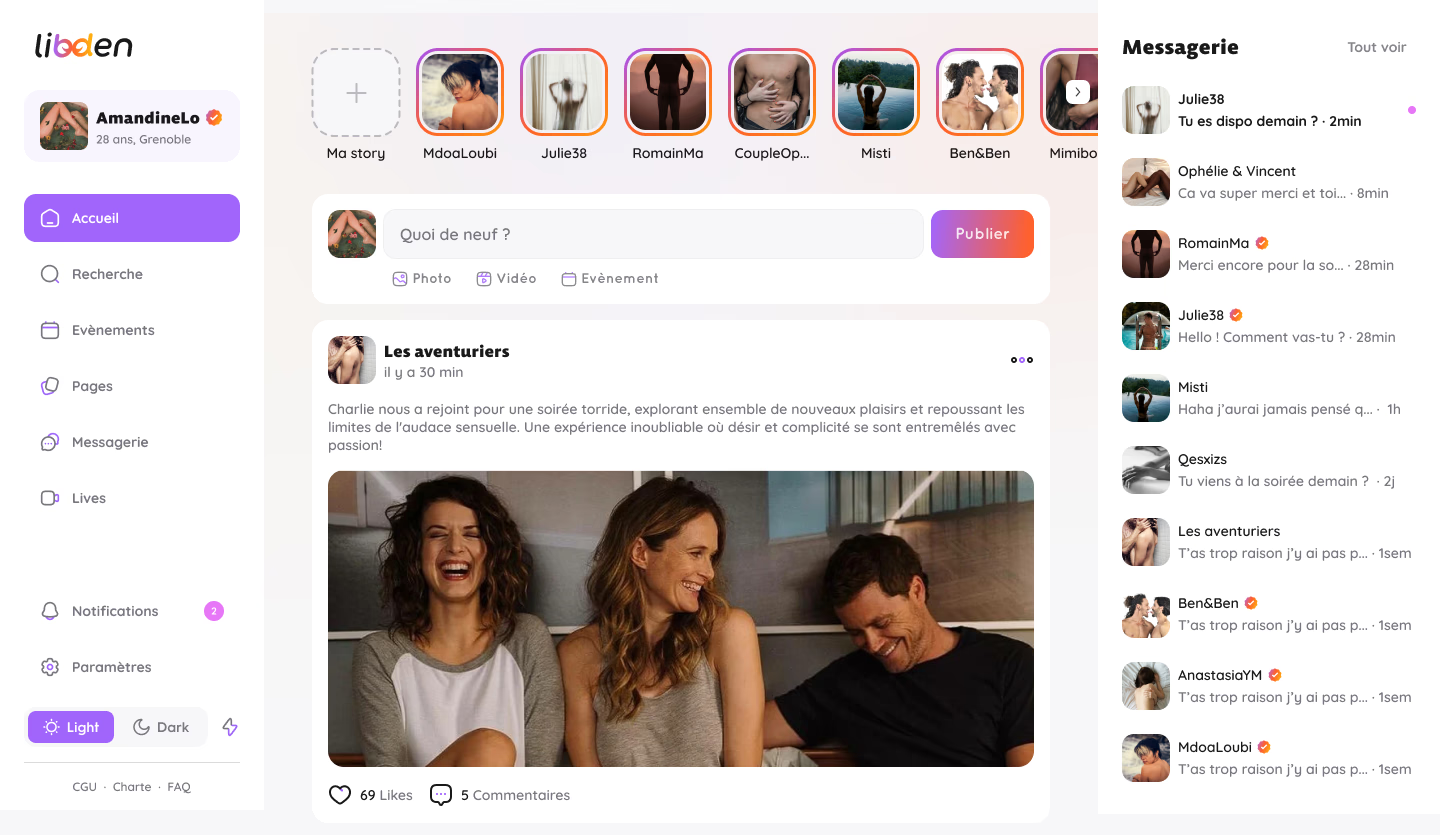
Task: Attach a Photo to the new post
Action: 421,279
